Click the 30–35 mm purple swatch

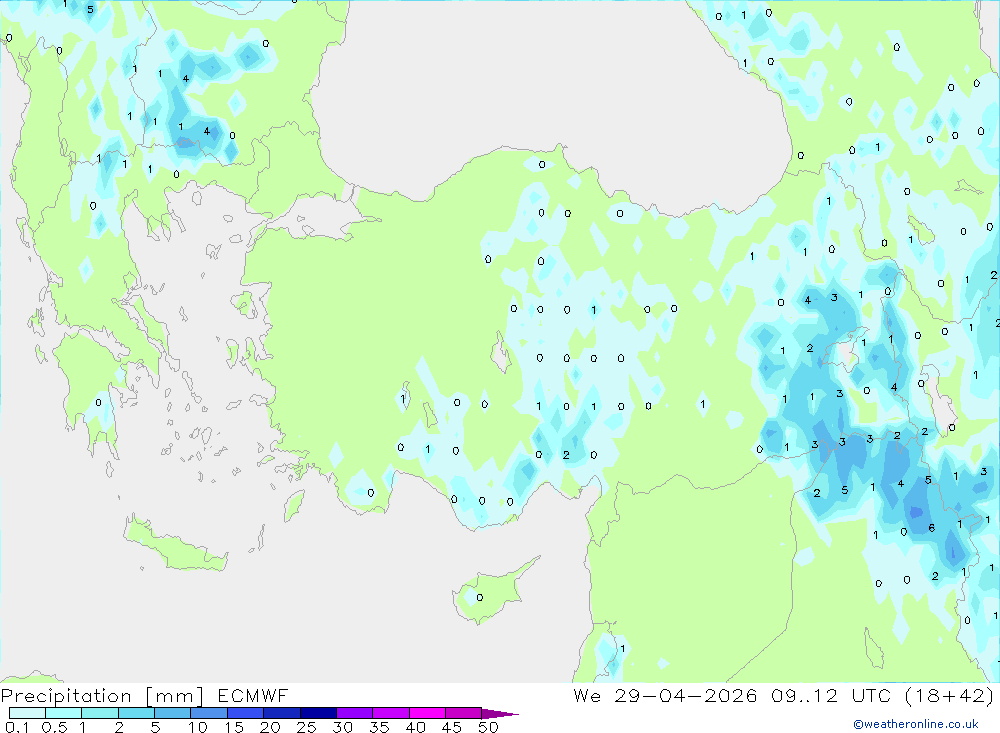coord(355,713)
